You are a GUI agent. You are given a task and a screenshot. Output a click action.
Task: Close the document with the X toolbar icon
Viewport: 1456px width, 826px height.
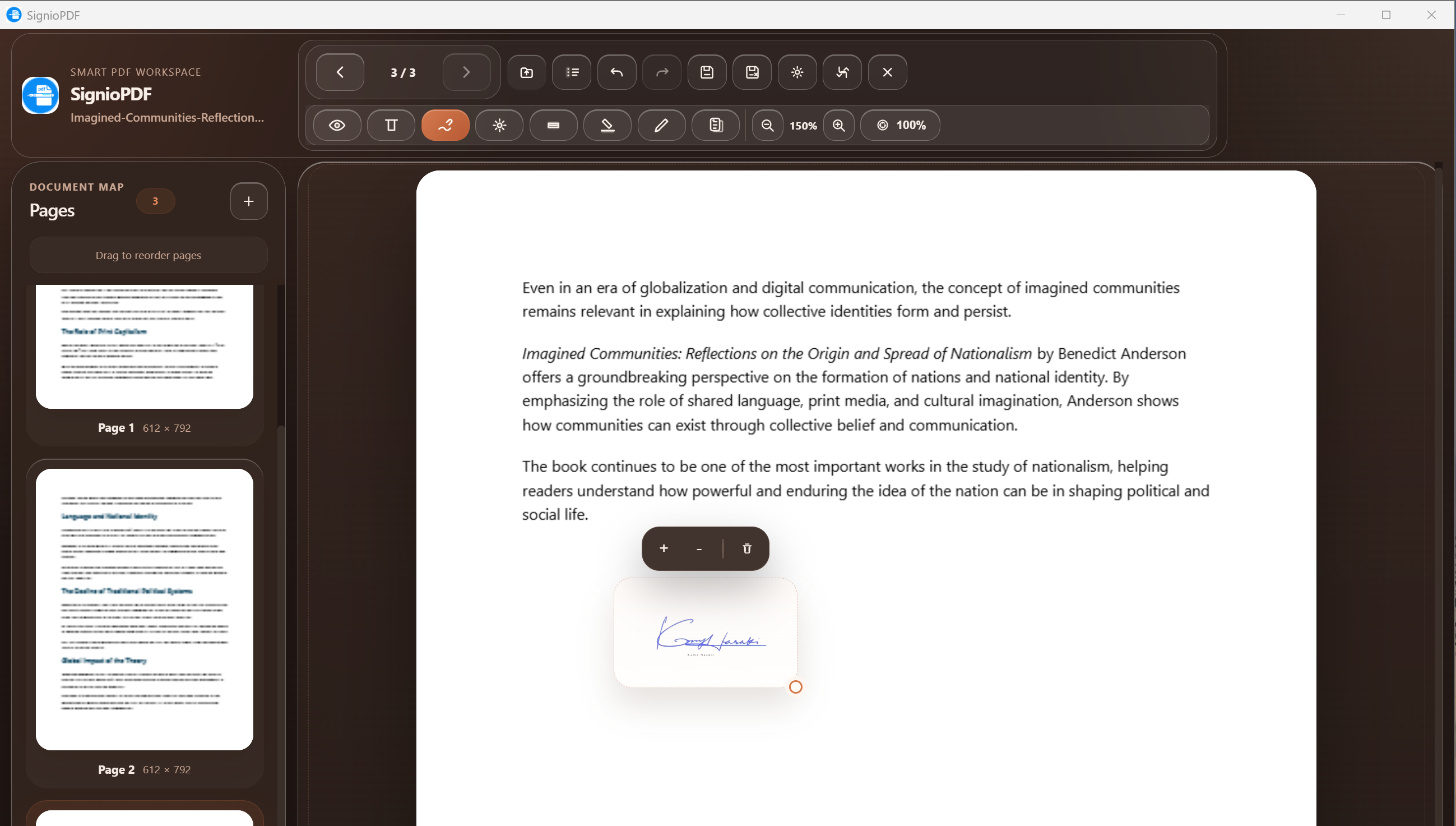887,72
